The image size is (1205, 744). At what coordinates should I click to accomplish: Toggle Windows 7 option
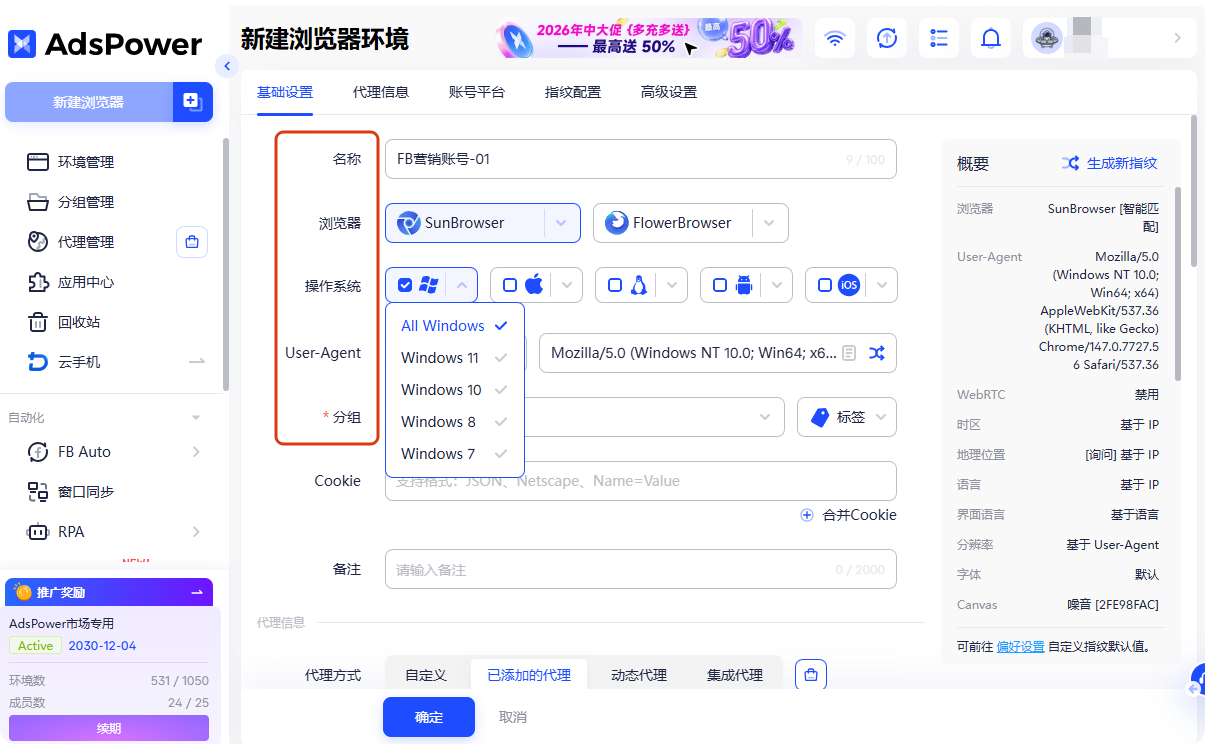455,454
